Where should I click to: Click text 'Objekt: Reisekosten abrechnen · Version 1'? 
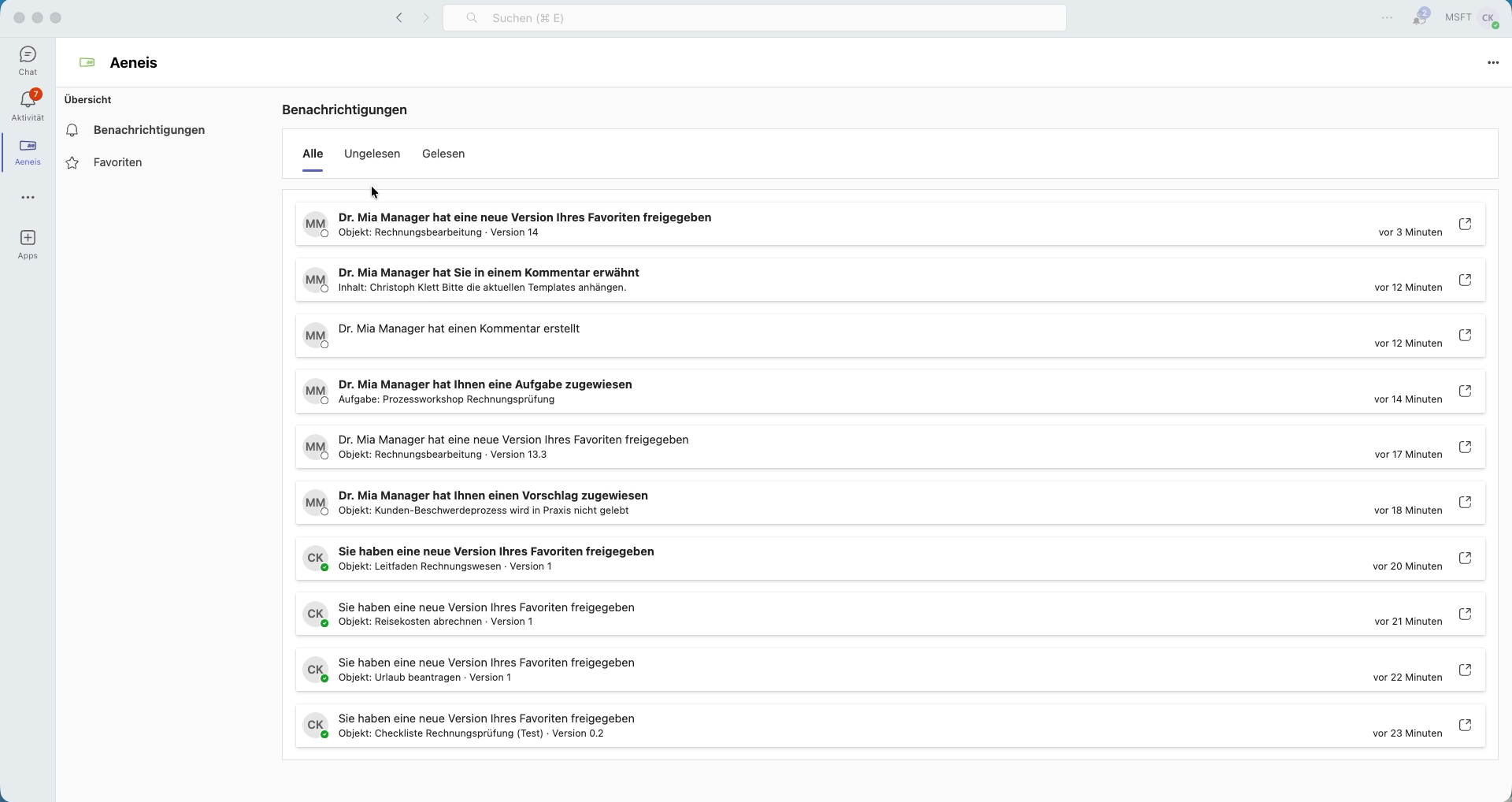tap(435, 622)
